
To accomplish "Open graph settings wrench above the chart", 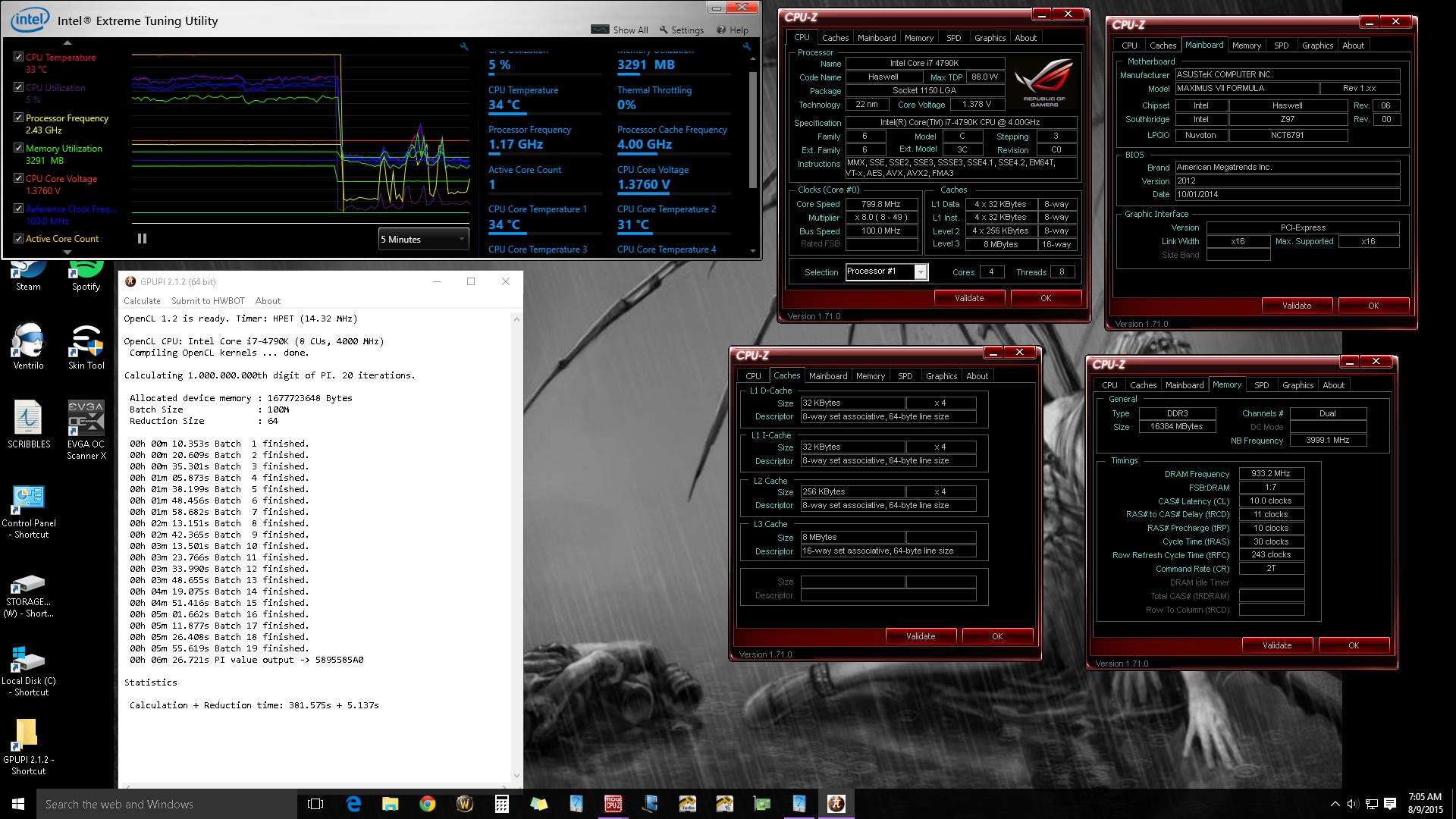I will pyautogui.click(x=464, y=47).
